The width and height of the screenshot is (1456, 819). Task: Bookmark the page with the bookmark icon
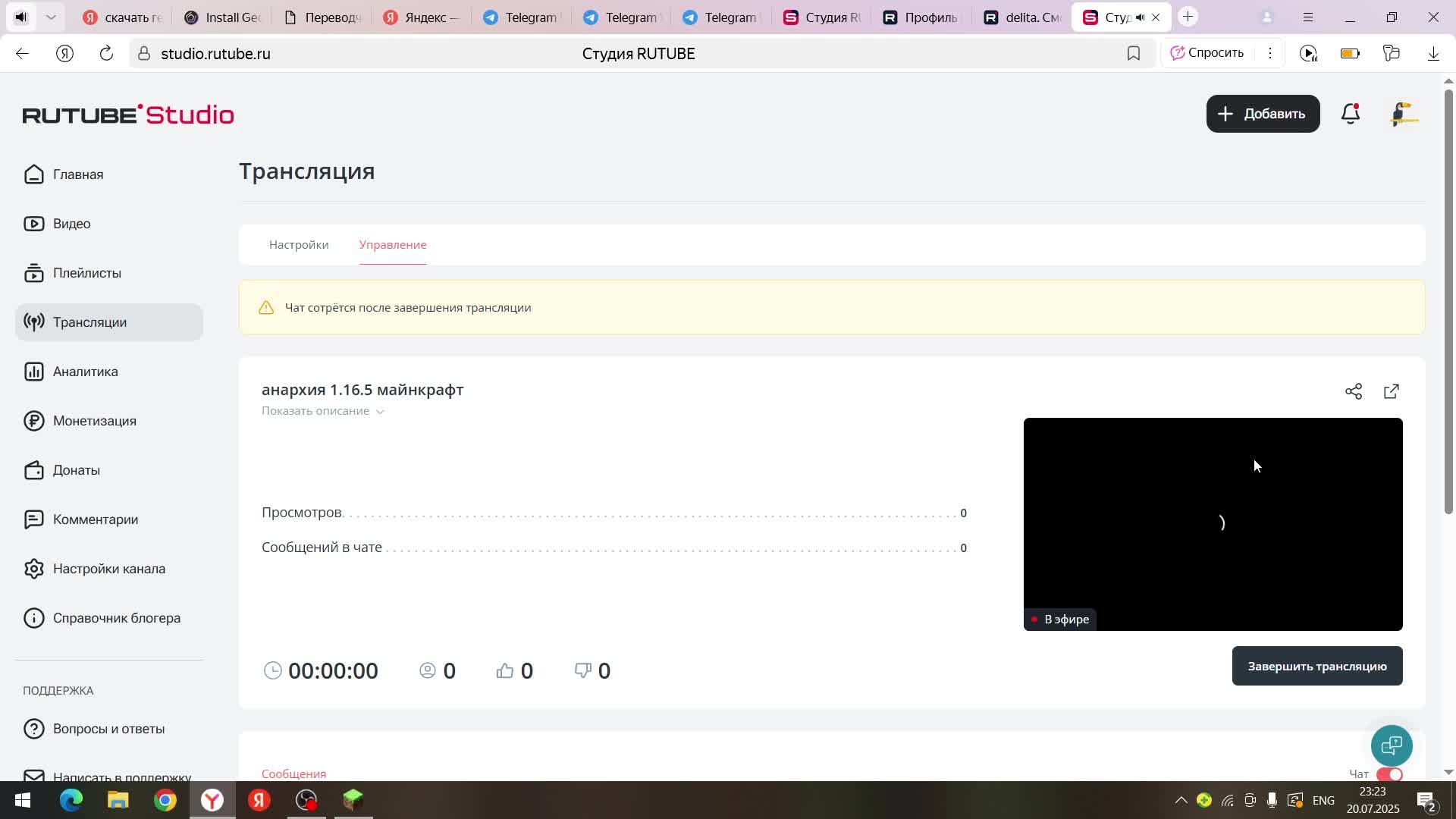pyautogui.click(x=1134, y=53)
